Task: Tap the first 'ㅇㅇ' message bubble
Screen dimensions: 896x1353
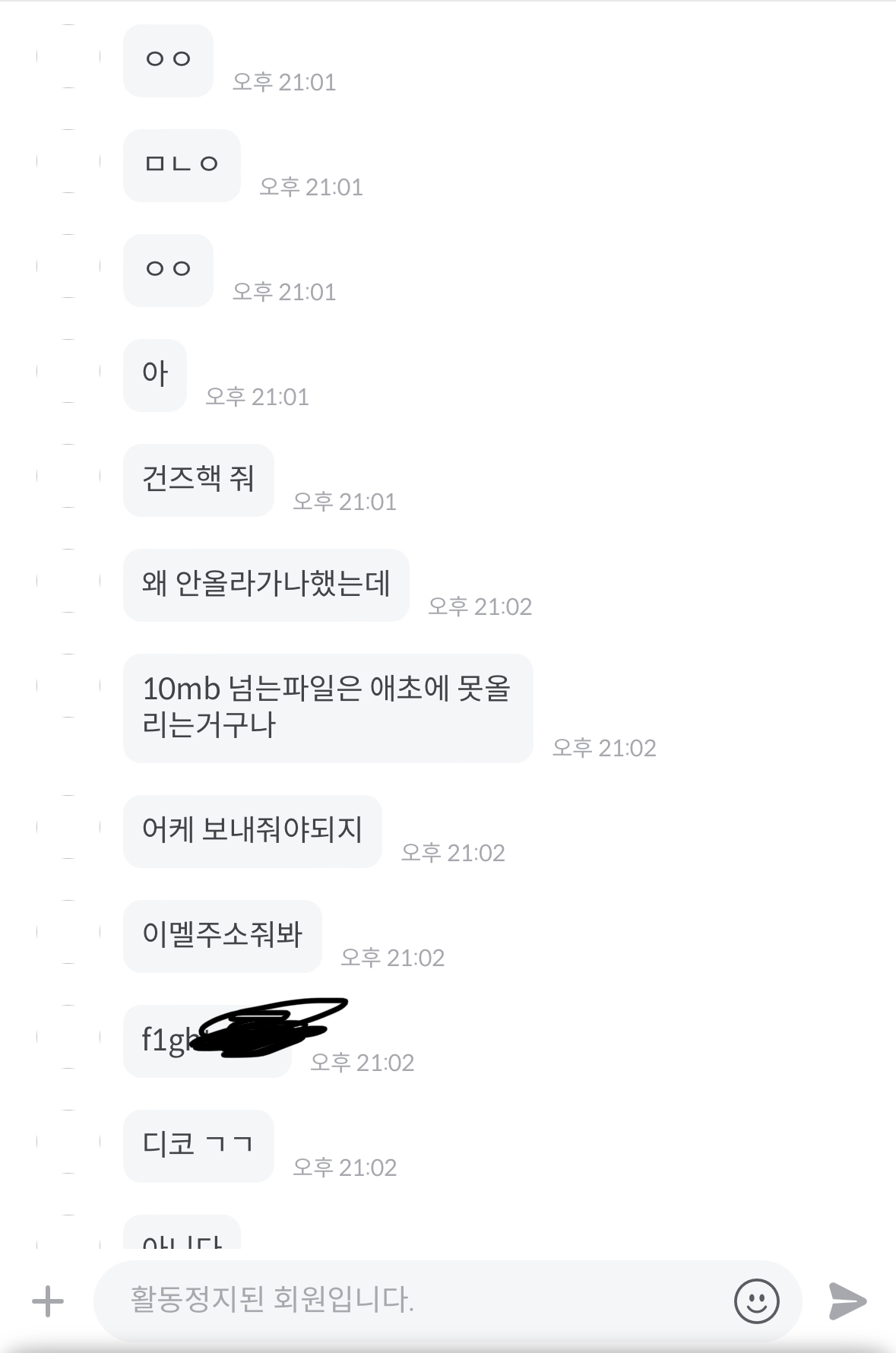Action: (168, 61)
